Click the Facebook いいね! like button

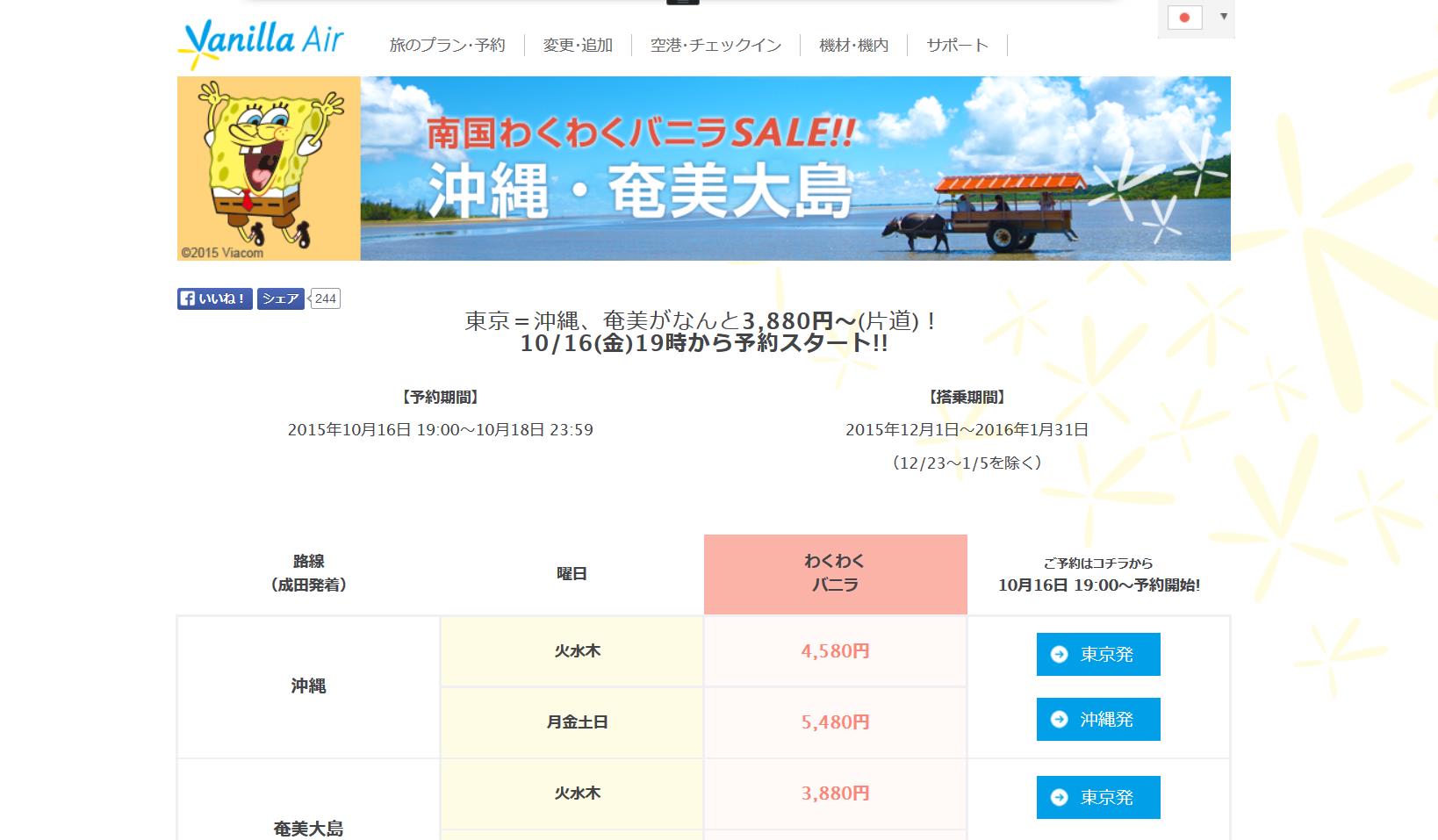click(215, 298)
